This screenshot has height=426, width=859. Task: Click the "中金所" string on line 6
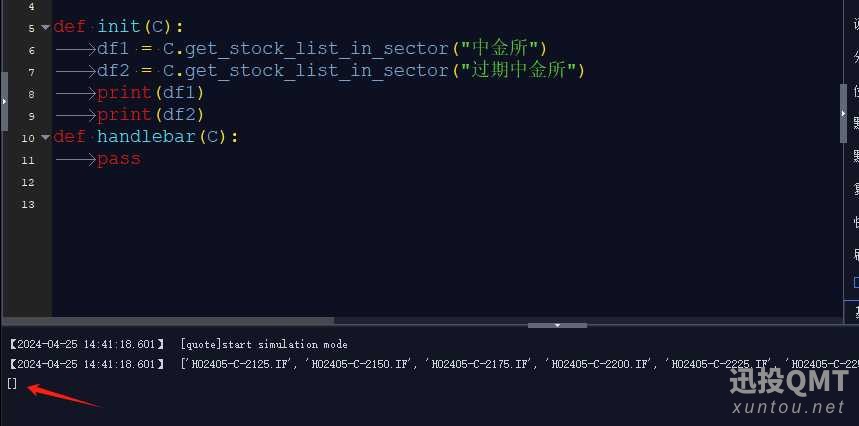(499, 49)
